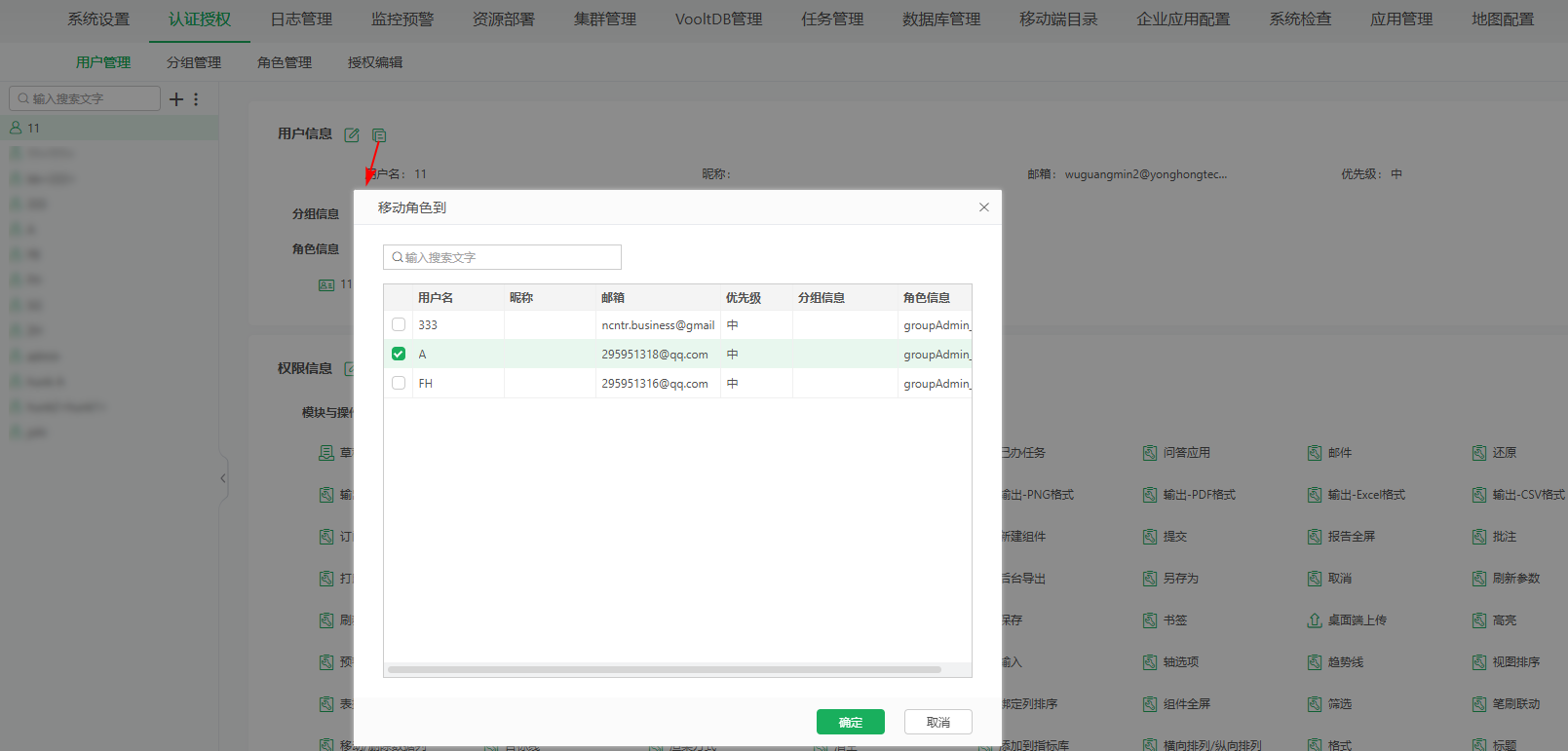Click the 输出-Excel格式 permission icon

tap(1315, 495)
